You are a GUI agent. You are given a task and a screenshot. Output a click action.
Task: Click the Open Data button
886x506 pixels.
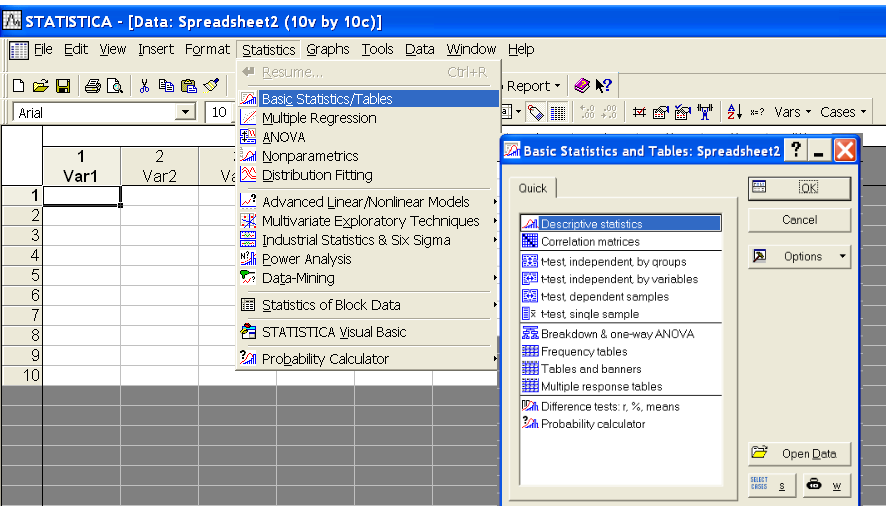pos(799,453)
